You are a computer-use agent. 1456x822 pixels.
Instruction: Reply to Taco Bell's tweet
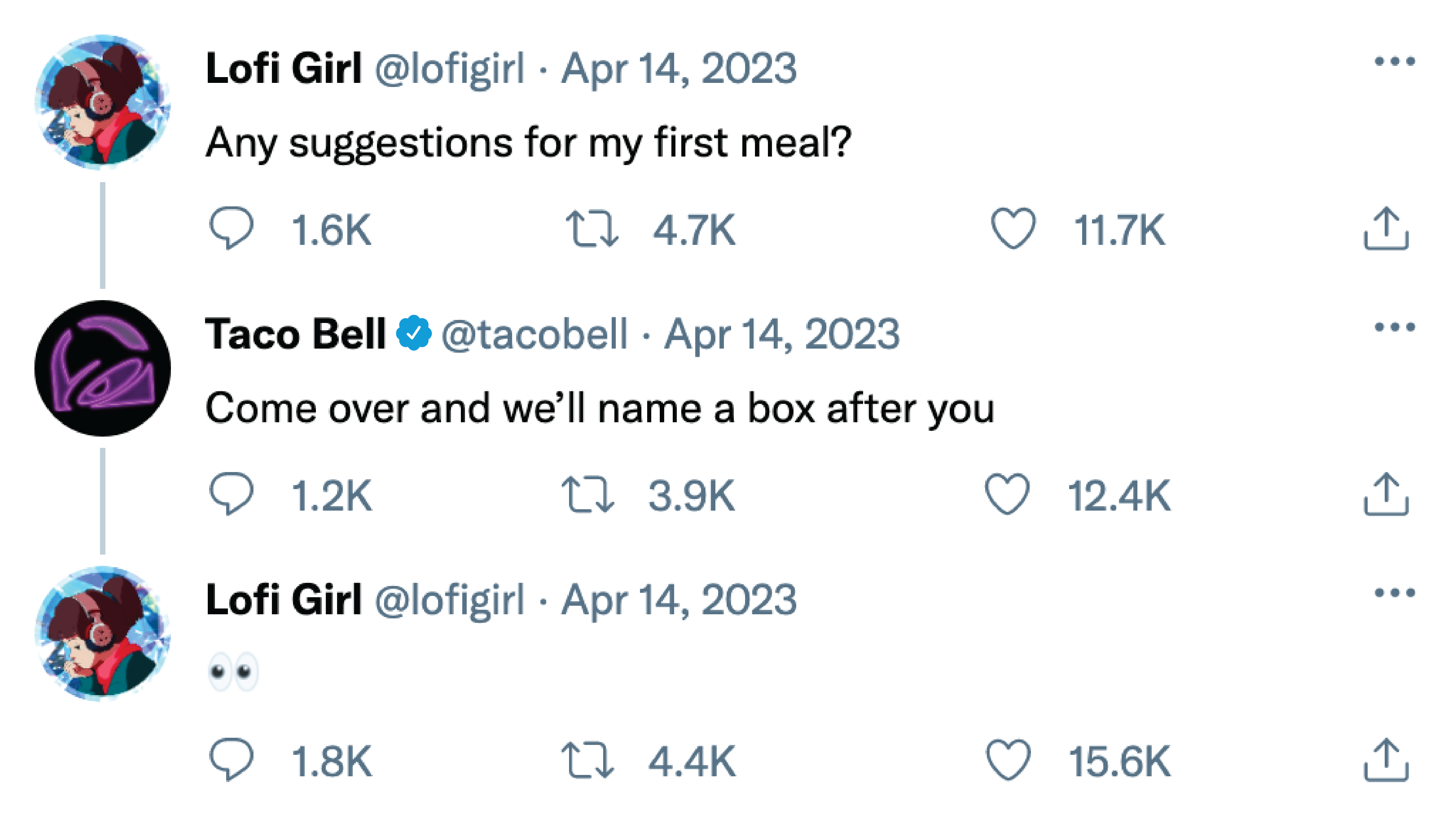(x=231, y=494)
